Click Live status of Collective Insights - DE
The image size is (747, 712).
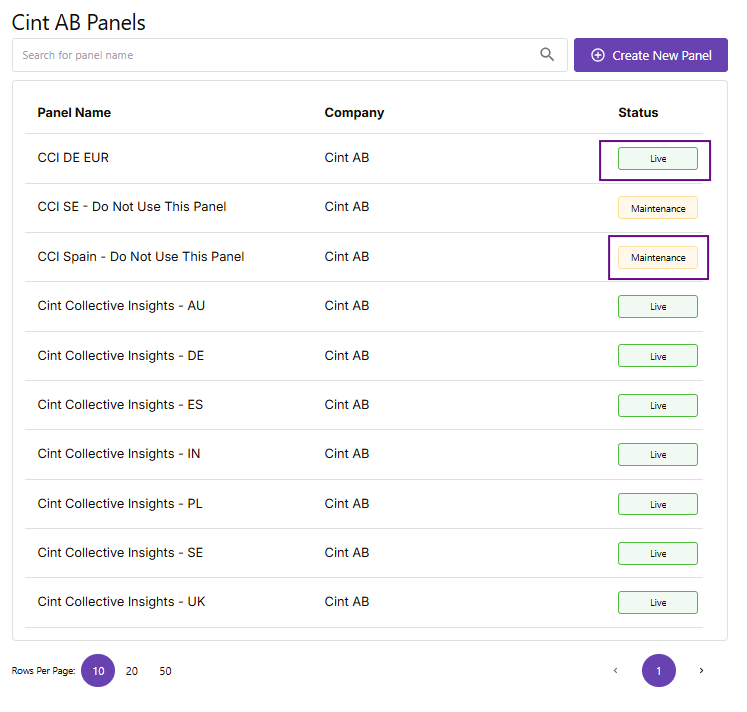pos(658,356)
